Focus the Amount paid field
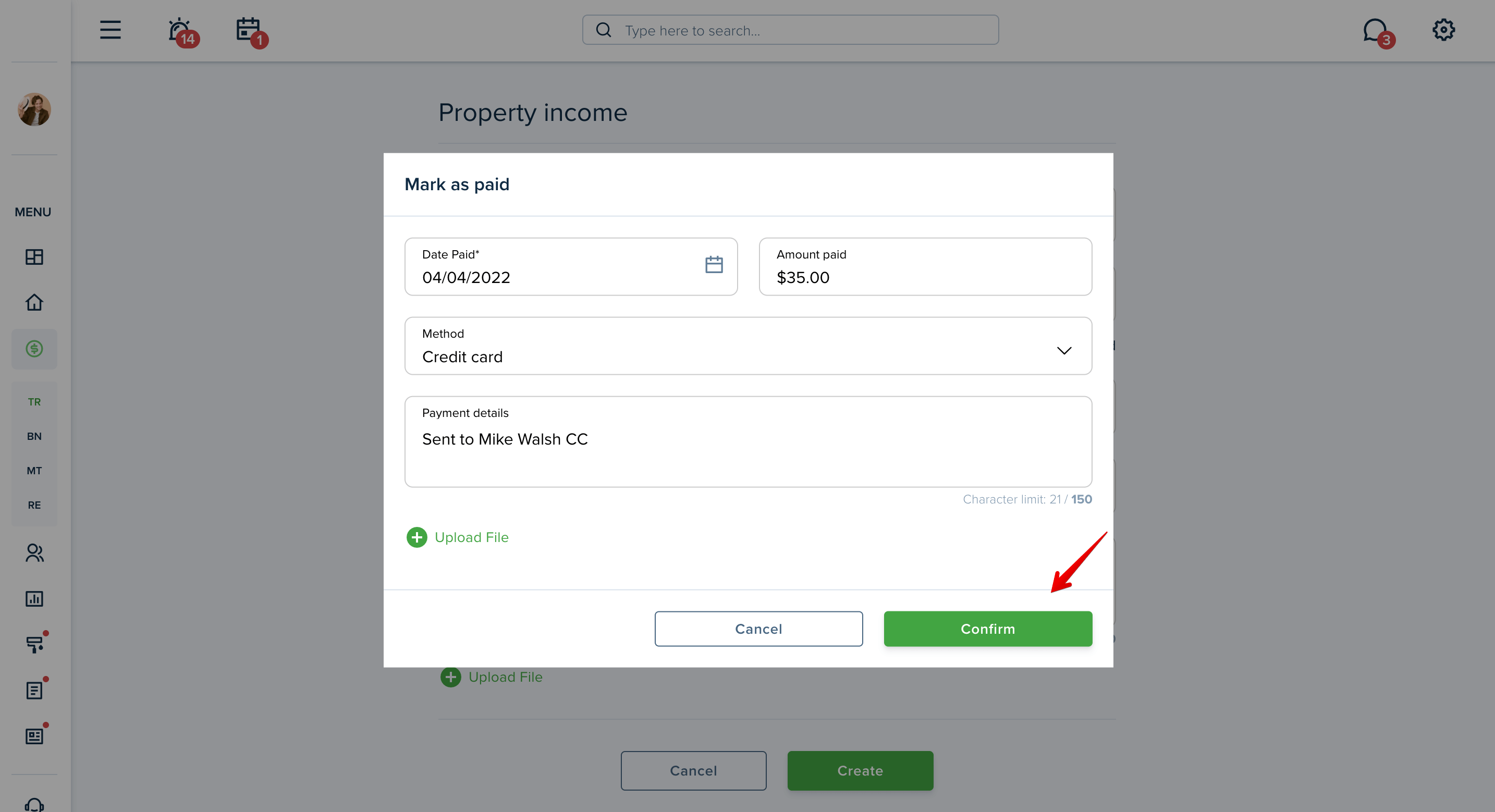 tap(925, 266)
